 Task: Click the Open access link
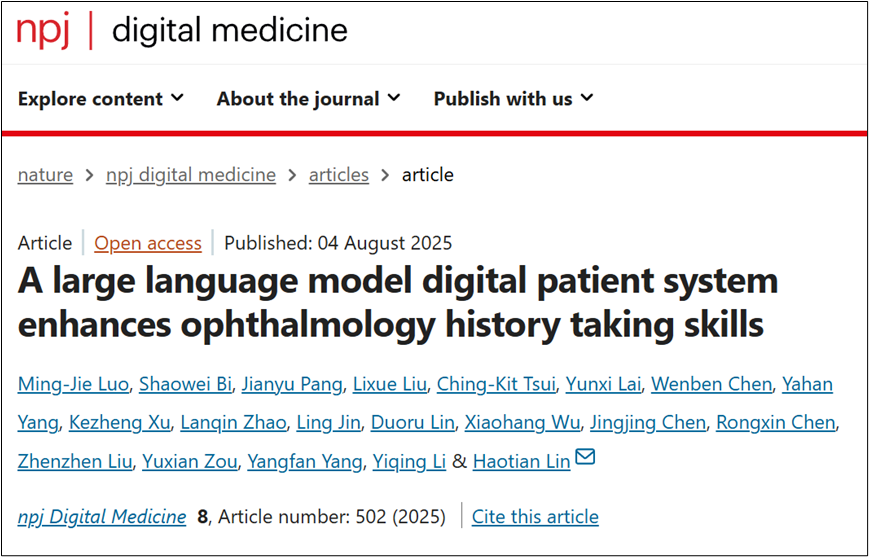click(148, 243)
